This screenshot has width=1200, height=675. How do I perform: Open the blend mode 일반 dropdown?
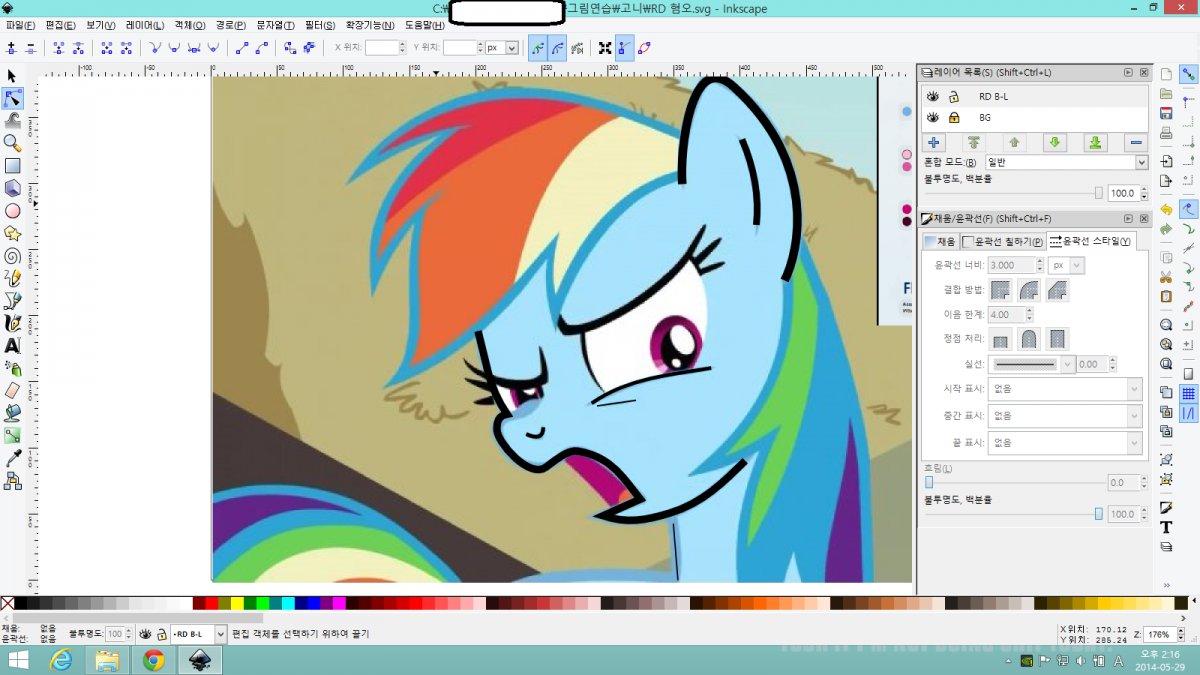pos(1066,162)
